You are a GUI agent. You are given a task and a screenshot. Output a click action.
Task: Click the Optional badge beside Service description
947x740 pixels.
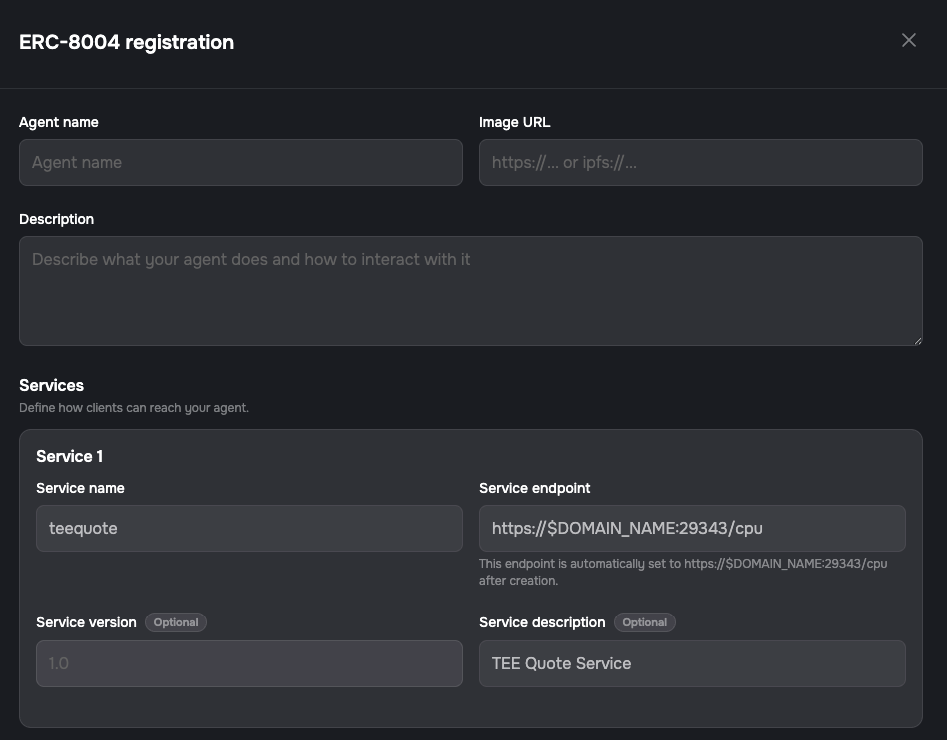tap(645, 622)
